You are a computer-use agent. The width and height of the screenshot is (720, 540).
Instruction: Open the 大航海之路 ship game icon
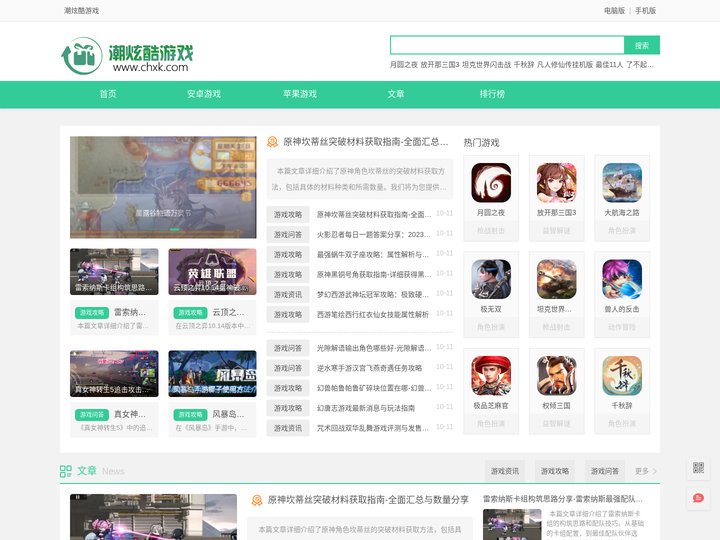(x=622, y=182)
